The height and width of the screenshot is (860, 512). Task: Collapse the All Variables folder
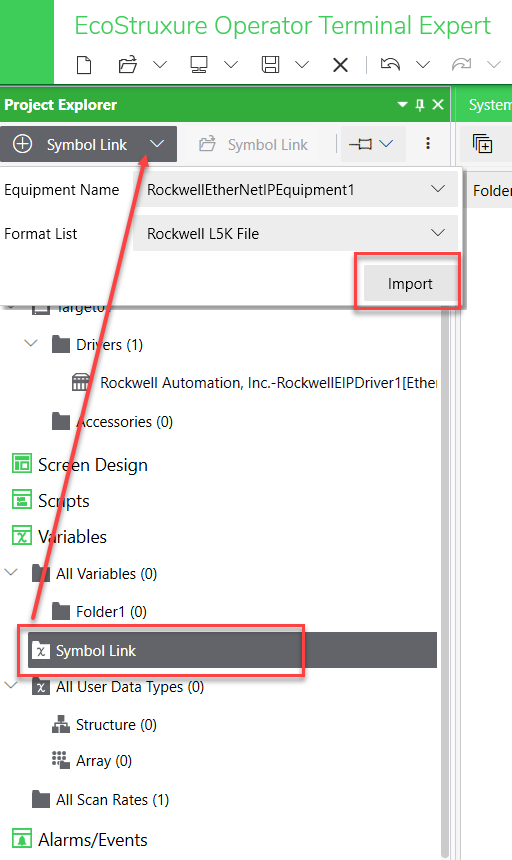coord(11,573)
